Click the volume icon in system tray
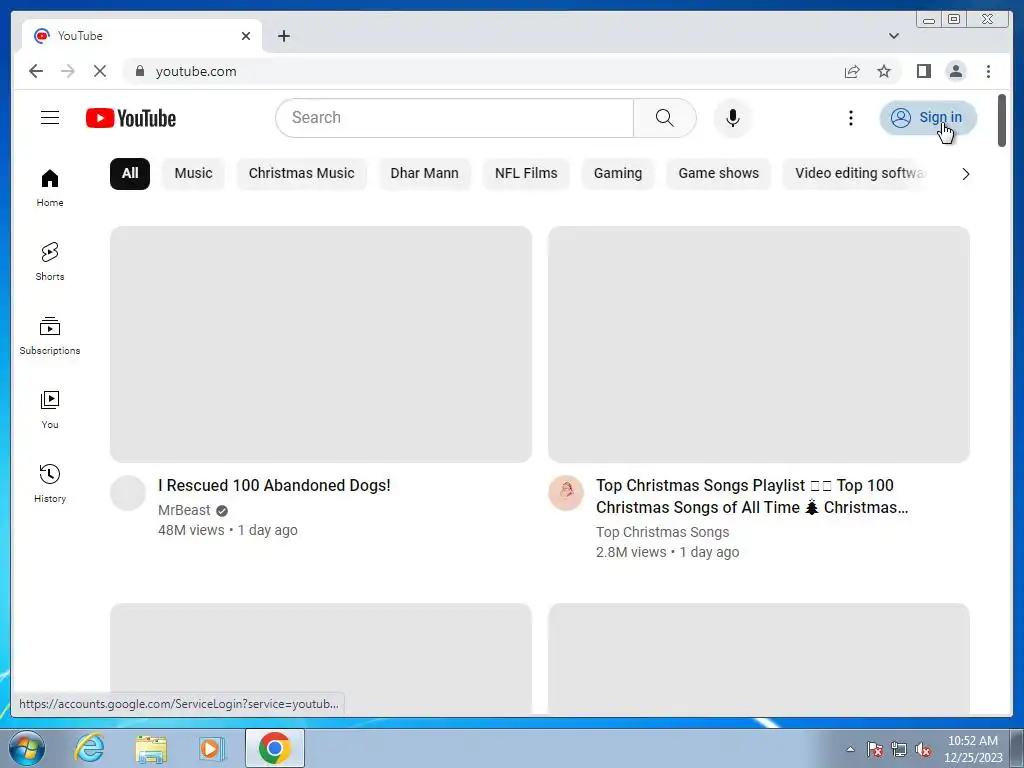The image size is (1024, 768). point(923,750)
